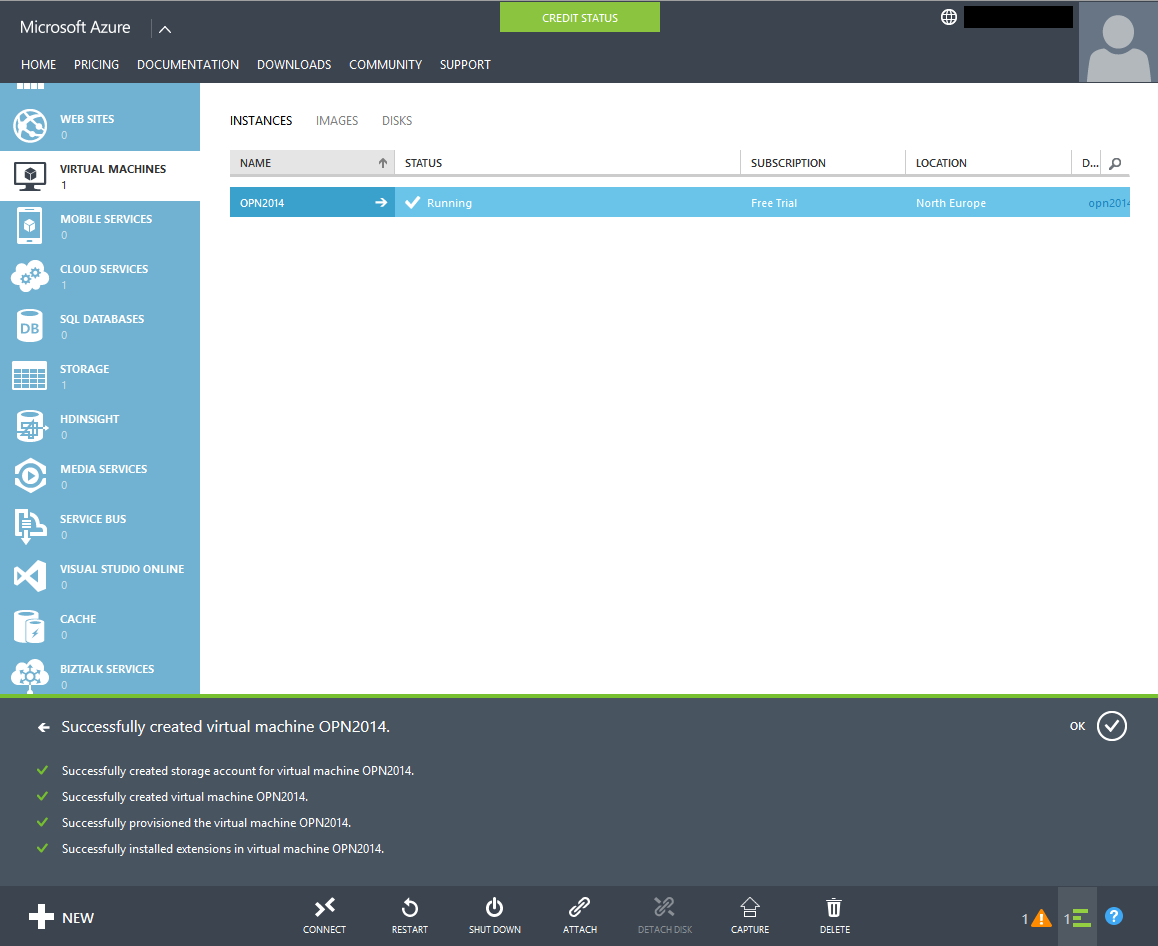The width and height of the screenshot is (1158, 946).
Task: Open the help question mark icon
Action: point(1114,916)
